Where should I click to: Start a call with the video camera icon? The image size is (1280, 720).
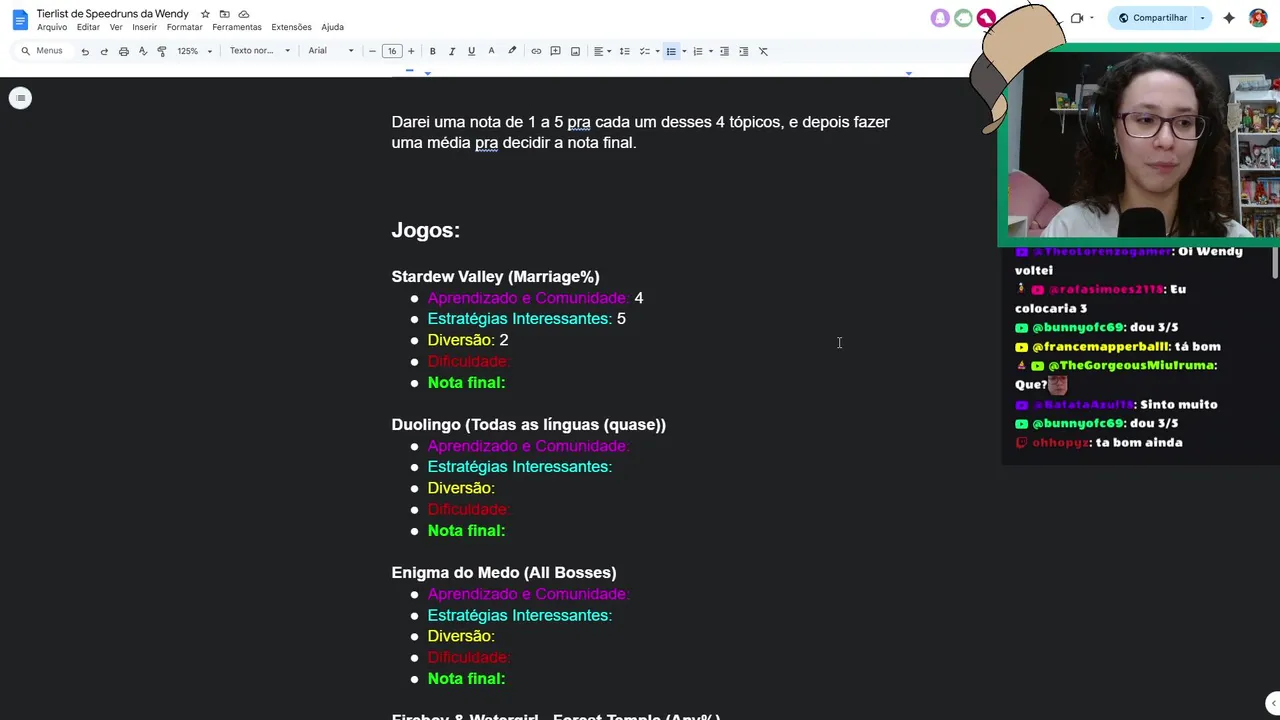[x=1077, y=18]
